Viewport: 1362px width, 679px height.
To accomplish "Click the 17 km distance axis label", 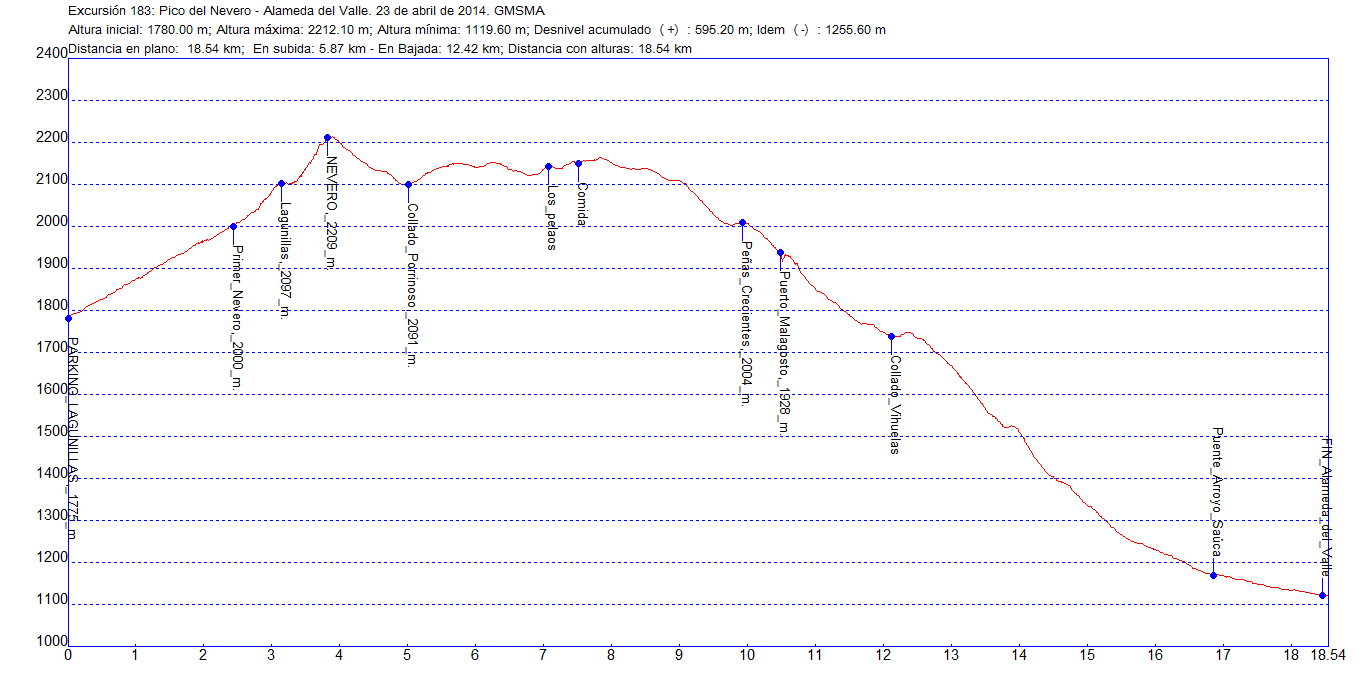I will 1222,655.
